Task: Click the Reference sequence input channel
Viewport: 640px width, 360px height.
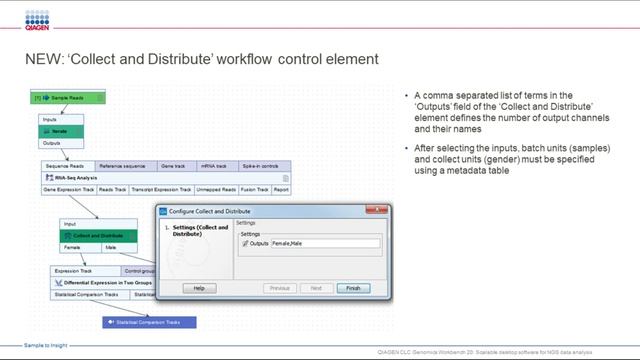Action: [x=126, y=166]
